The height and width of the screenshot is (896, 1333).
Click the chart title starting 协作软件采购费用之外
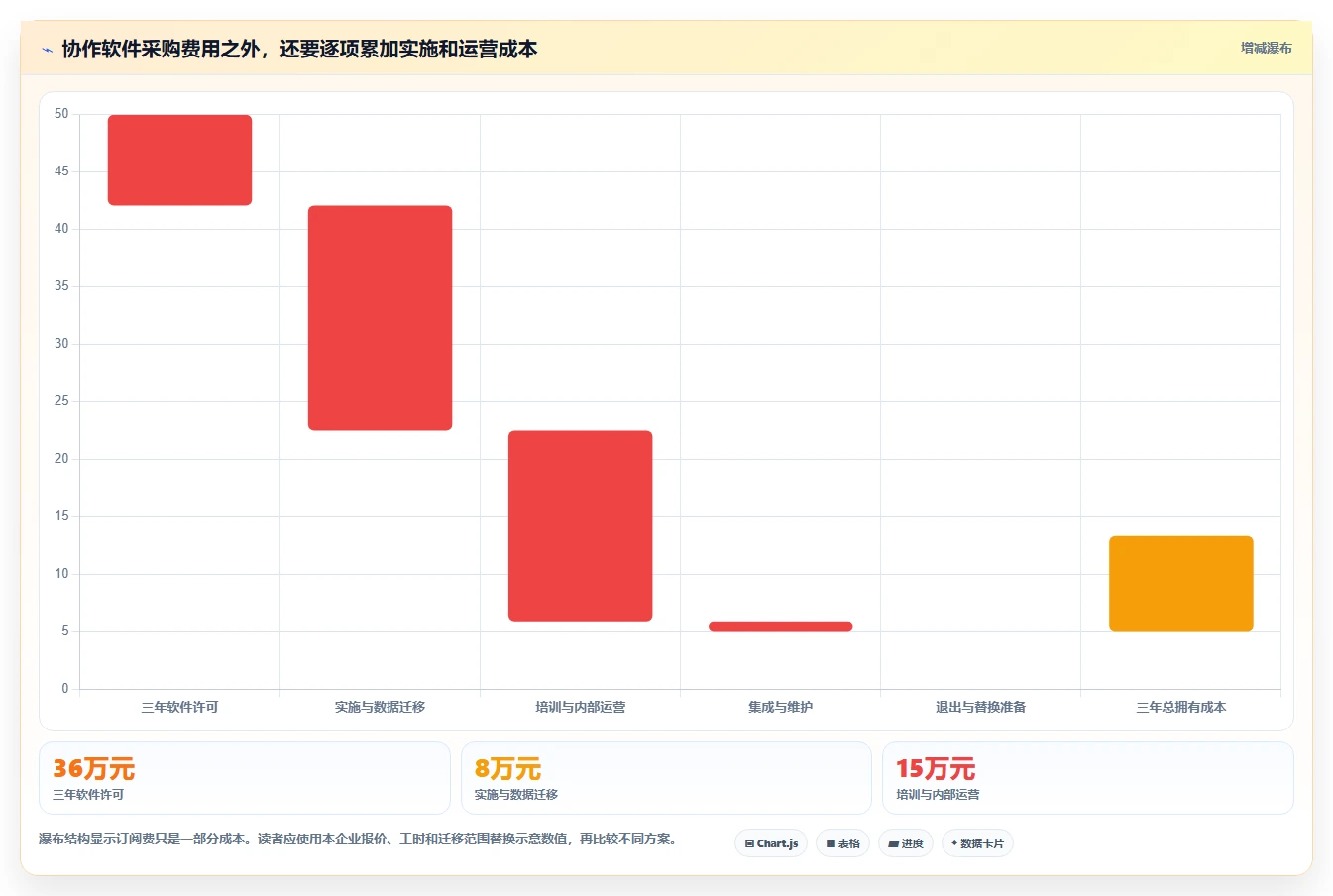[x=299, y=49]
